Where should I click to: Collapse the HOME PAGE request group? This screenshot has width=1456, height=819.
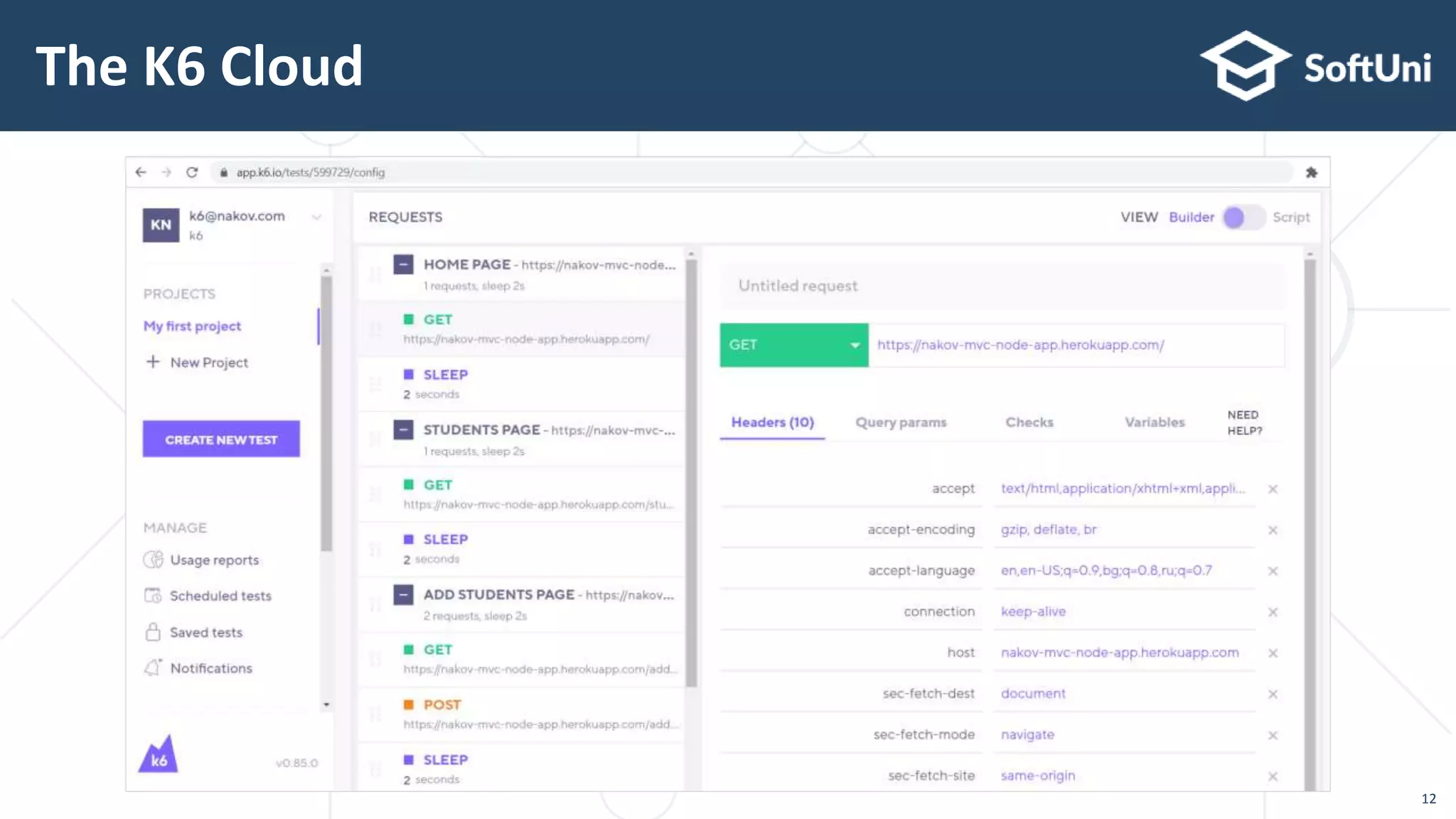[x=403, y=264]
